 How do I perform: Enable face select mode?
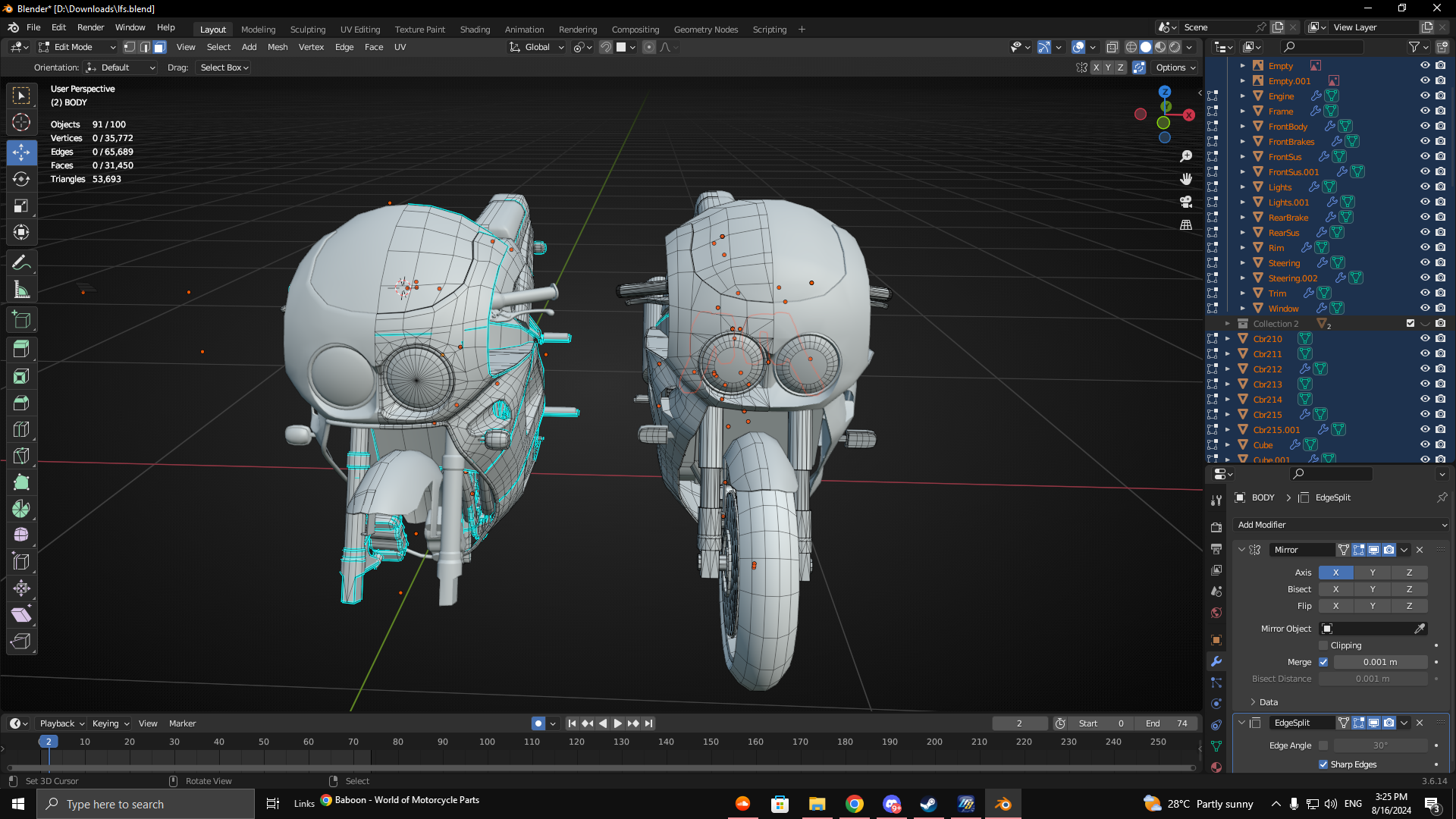(x=160, y=47)
